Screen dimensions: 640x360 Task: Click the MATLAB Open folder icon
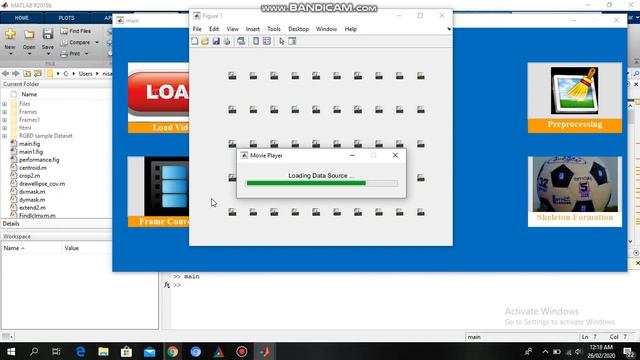click(29, 35)
